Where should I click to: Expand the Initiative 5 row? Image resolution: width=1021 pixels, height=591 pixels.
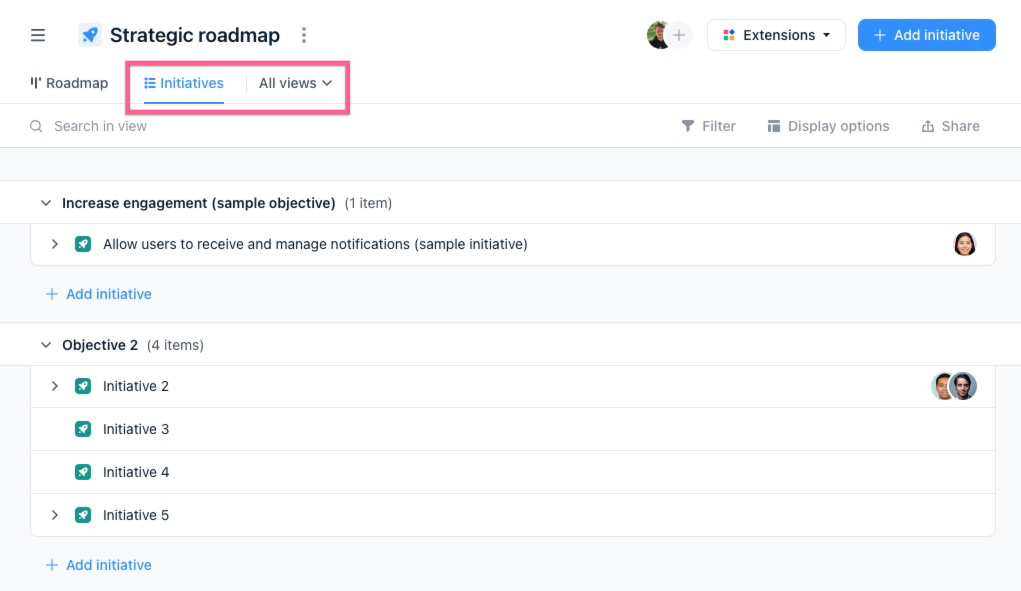tap(55, 515)
